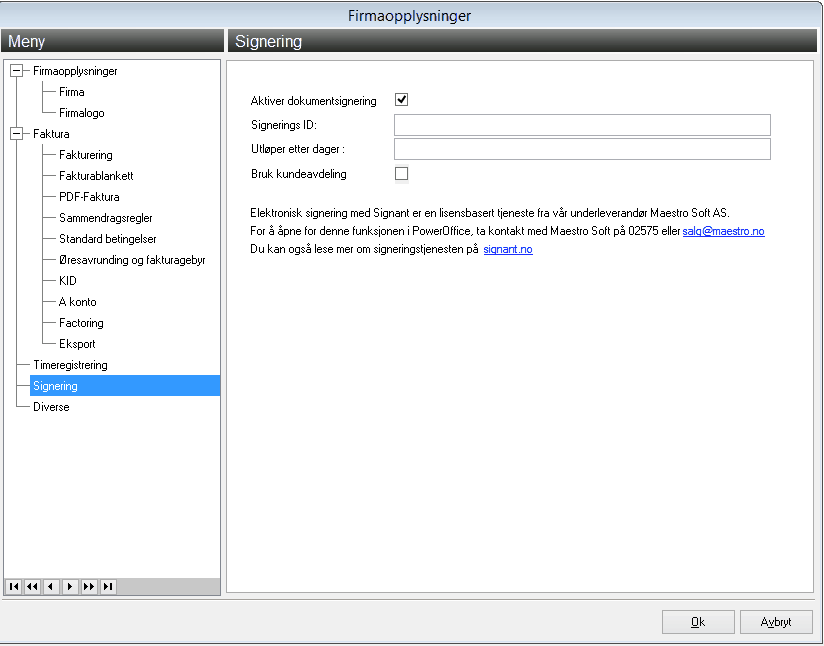Enable Bruk kundeavdeling checkbox
Viewport: 824px width, 646px height.
coord(401,173)
